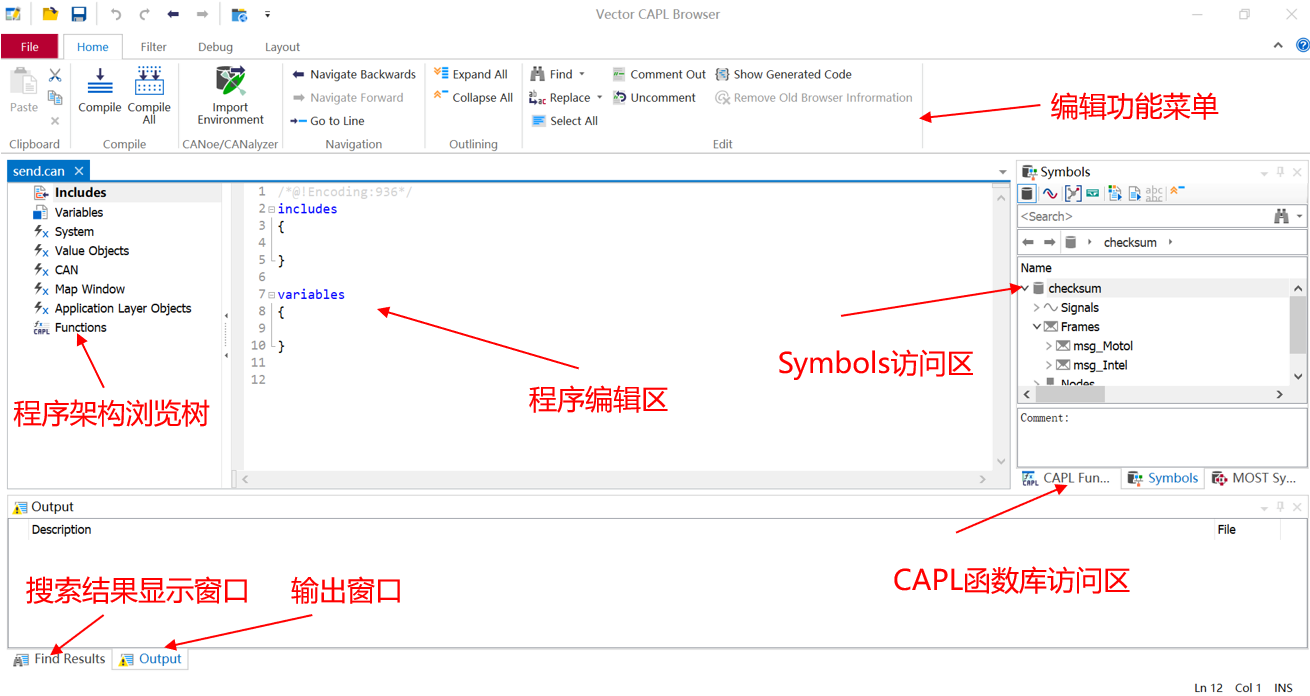Click the database icon in Symbols breadcrumb bar

coord(1071,242)
